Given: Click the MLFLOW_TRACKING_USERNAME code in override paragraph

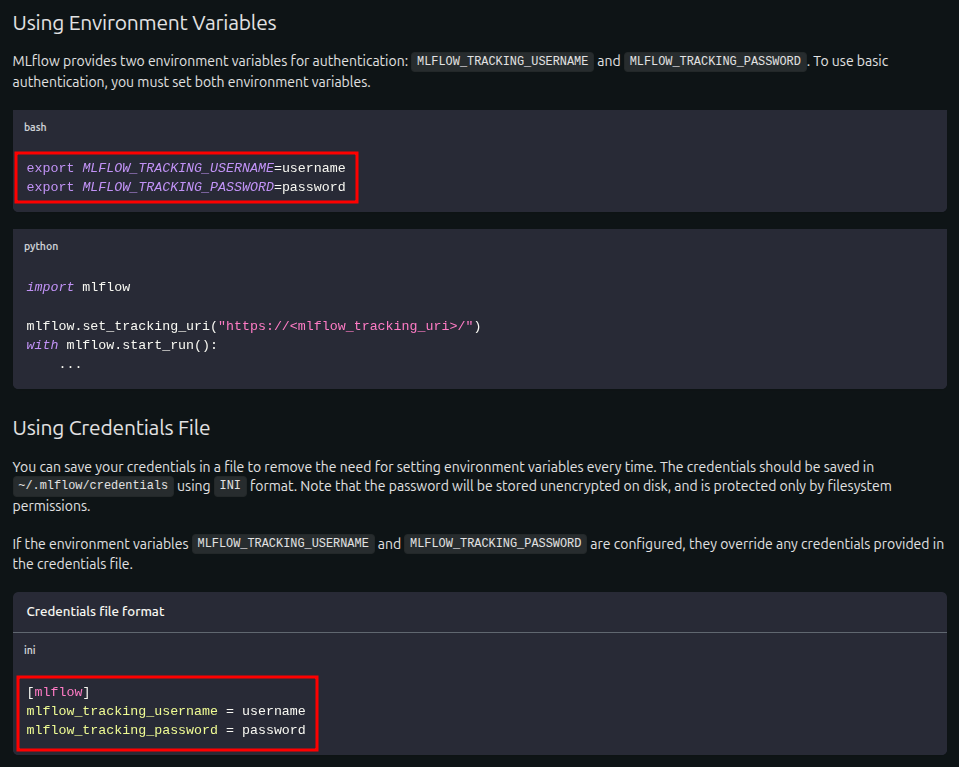Looking at the screenshot, I should pyautogui.click(x=283, y=544).
